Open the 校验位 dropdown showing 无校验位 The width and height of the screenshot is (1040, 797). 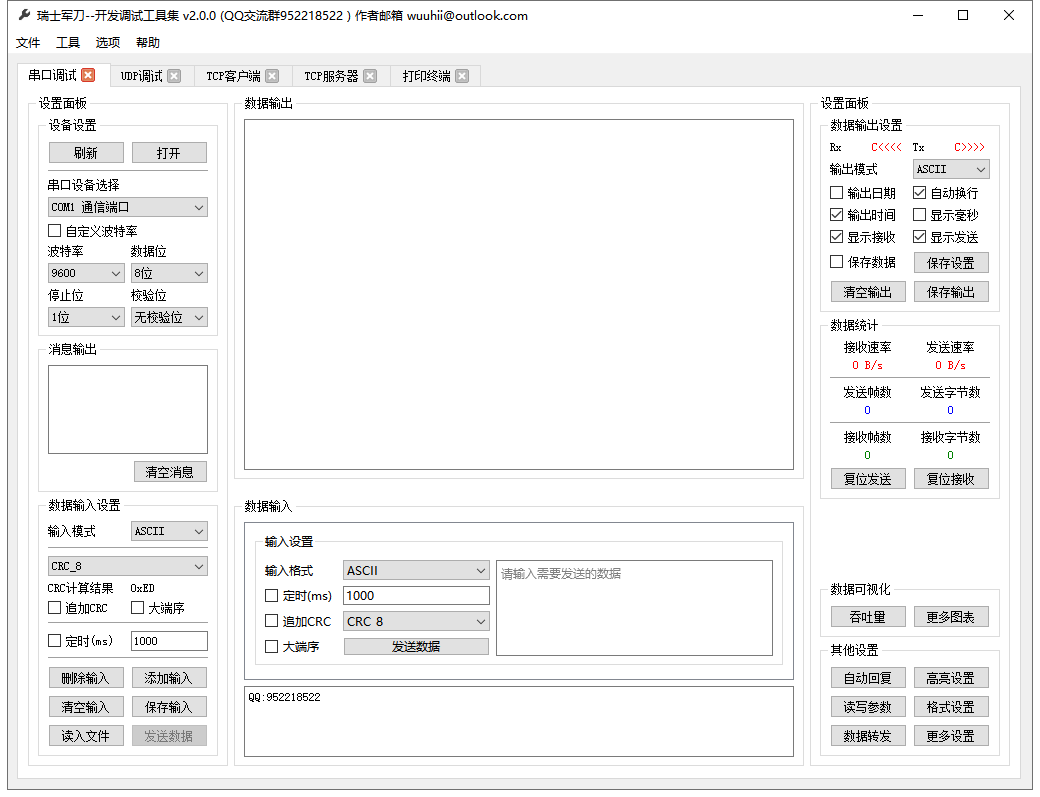169,316
